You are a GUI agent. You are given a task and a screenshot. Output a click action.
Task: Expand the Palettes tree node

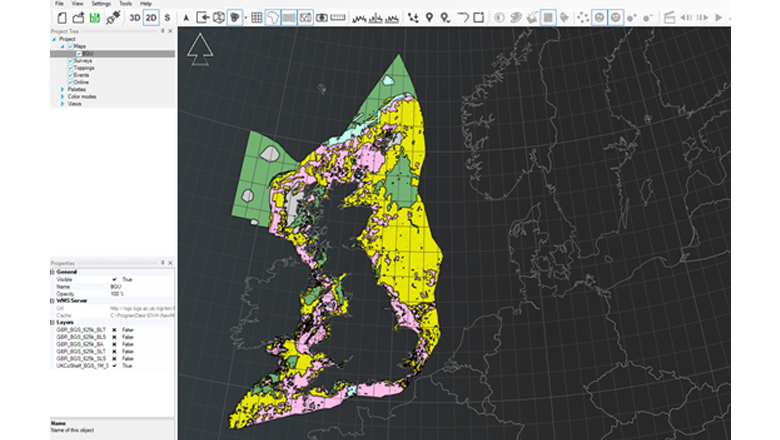coord(62,89)
